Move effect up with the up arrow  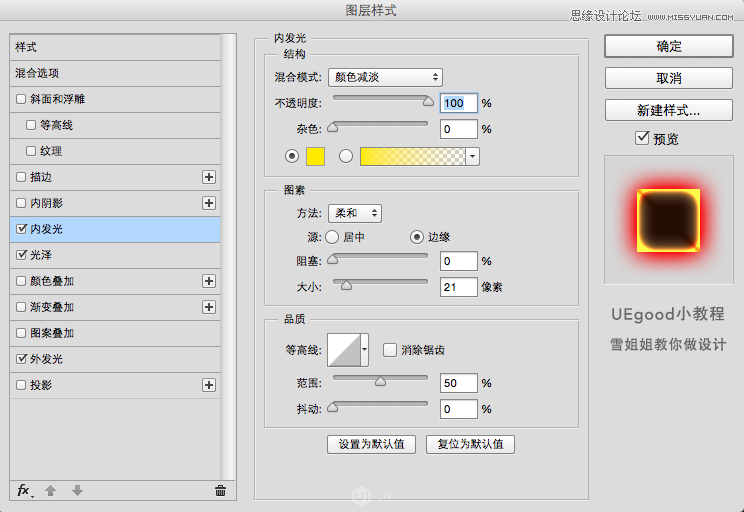(x=50, y=491)
